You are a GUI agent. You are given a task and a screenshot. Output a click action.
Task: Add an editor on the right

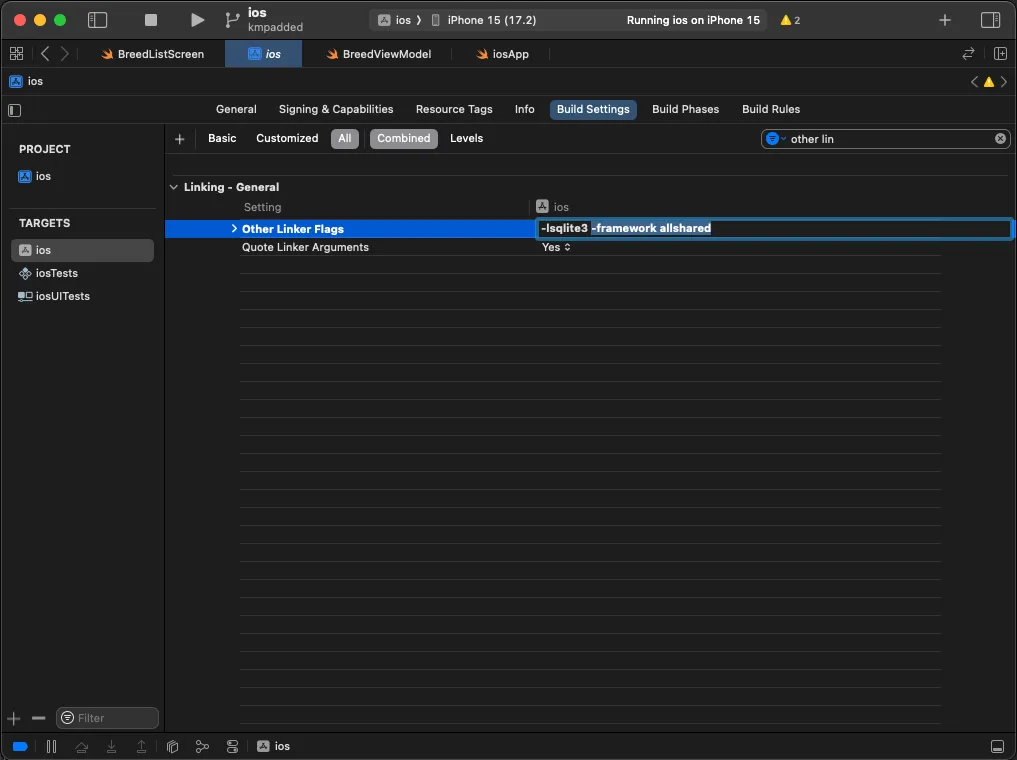tap(1000, 54)
